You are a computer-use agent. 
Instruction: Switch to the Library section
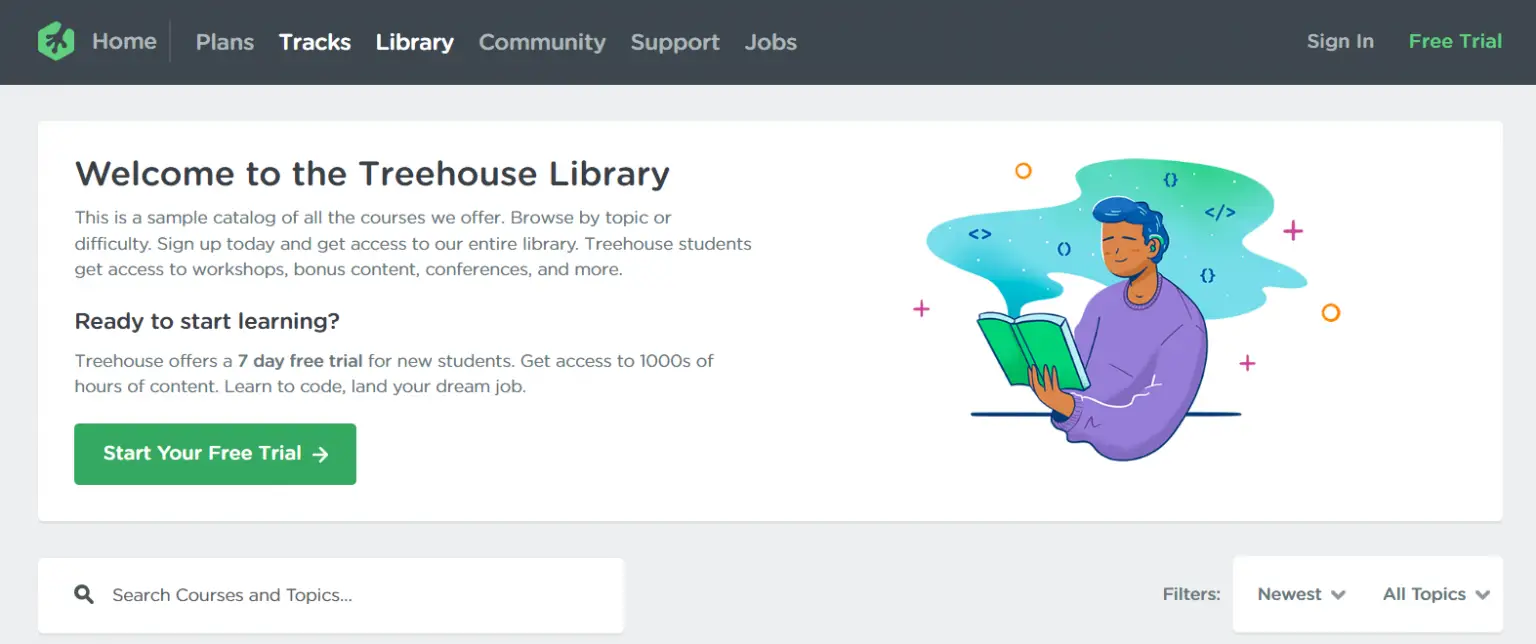414,42
